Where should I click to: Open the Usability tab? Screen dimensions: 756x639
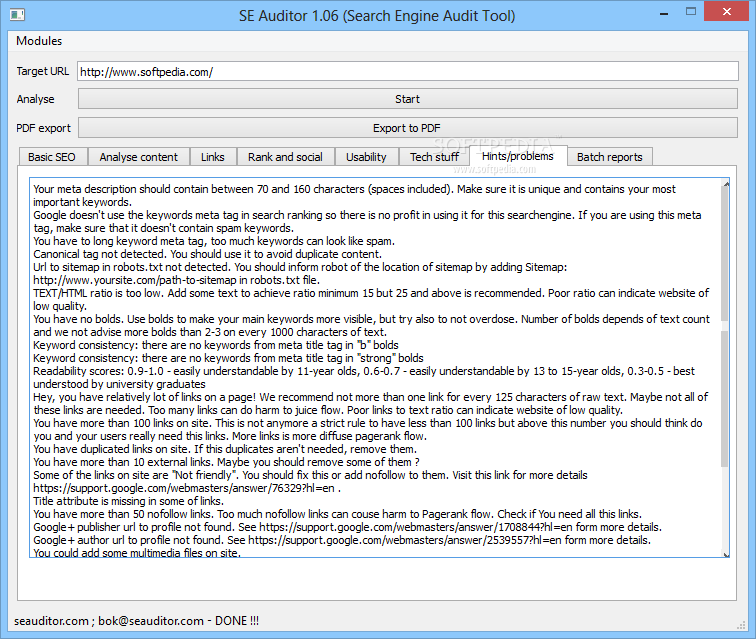click(366, 157)
